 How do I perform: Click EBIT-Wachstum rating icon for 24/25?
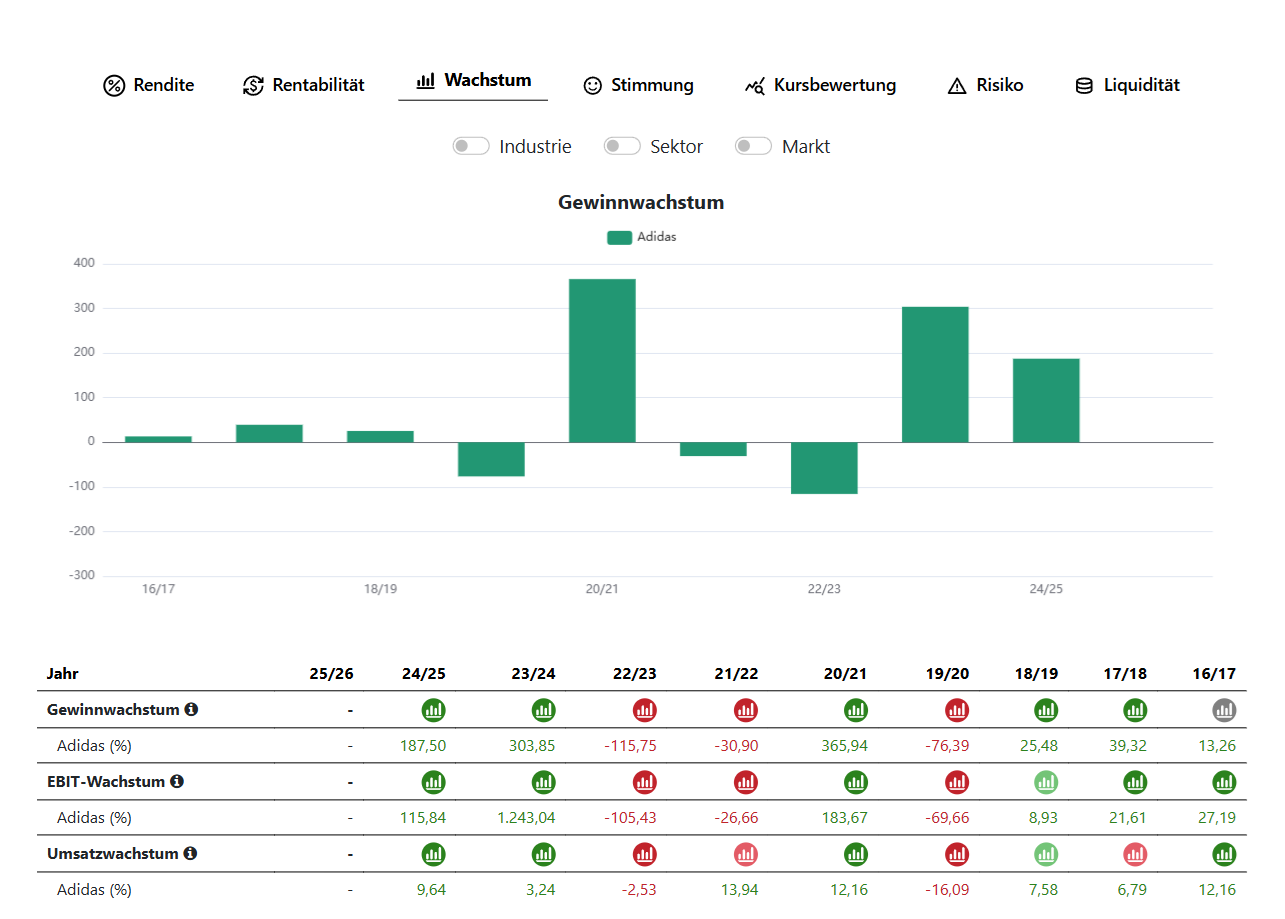click(x=434, y=782)
